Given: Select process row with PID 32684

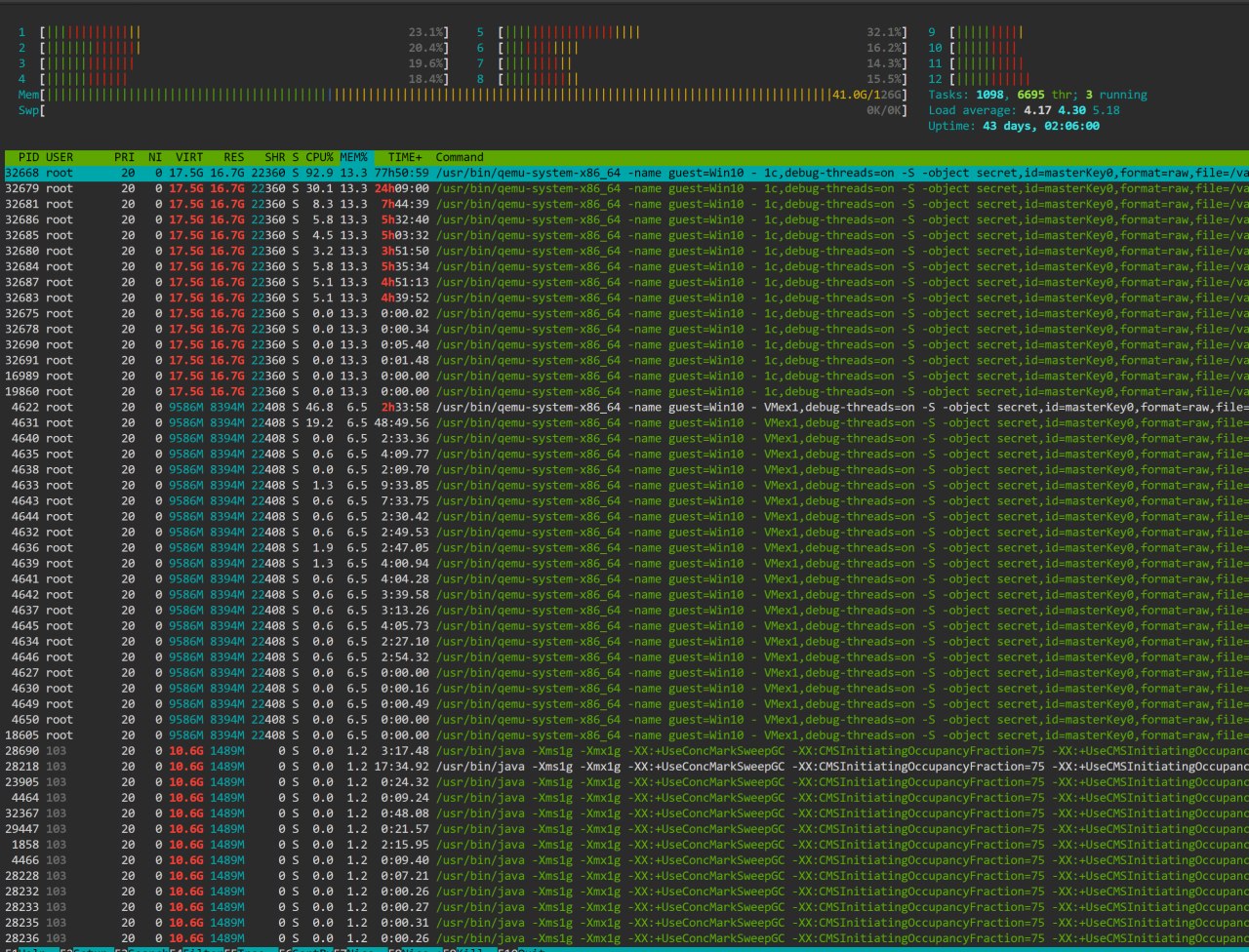Looking at the screenshot, I should click(x=624, y=266).
